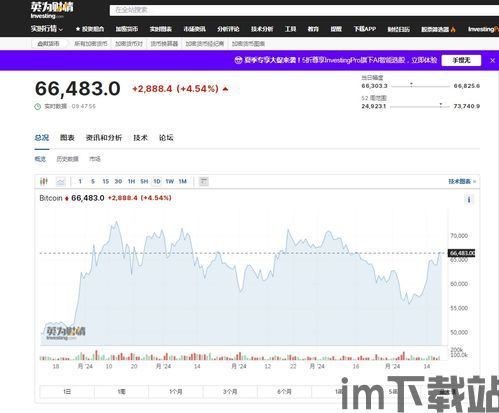Set chart interval to 1W
Screen dimensions: 499x413
pos(170,181)
